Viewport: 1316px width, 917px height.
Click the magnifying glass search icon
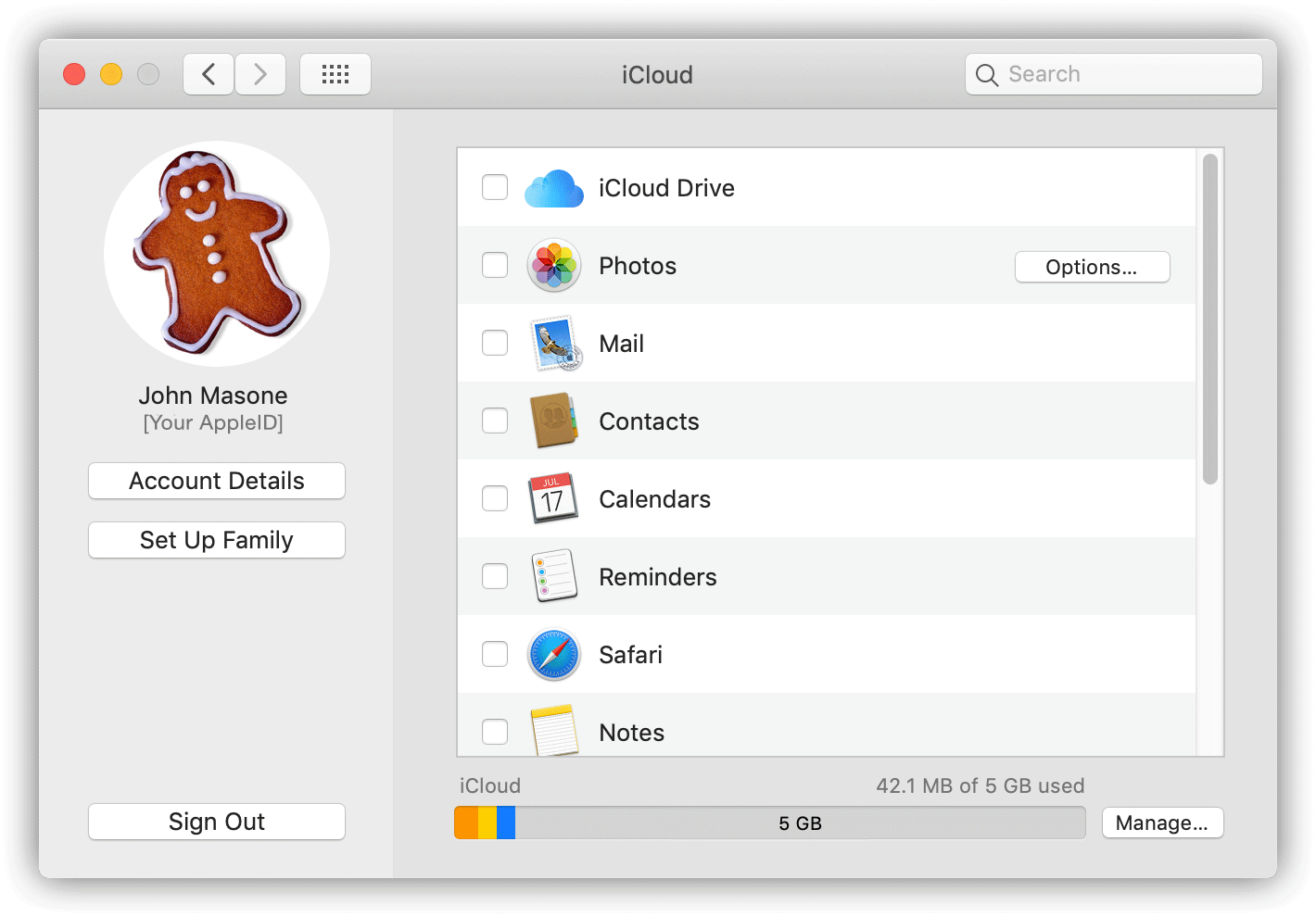987,75
